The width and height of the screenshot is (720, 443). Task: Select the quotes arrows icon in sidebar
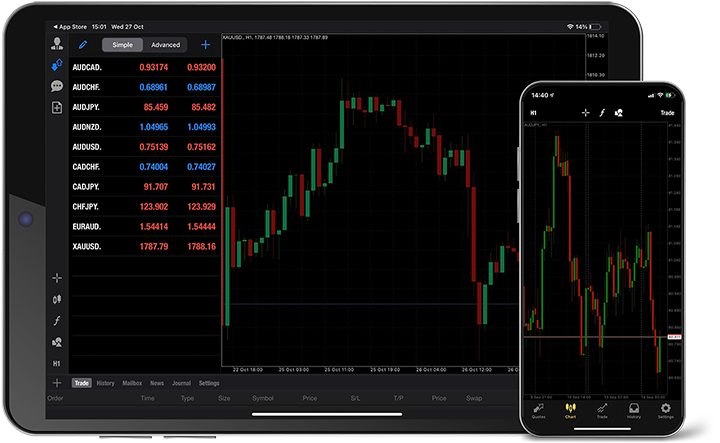pyautogui.click(x=57, y=66)
